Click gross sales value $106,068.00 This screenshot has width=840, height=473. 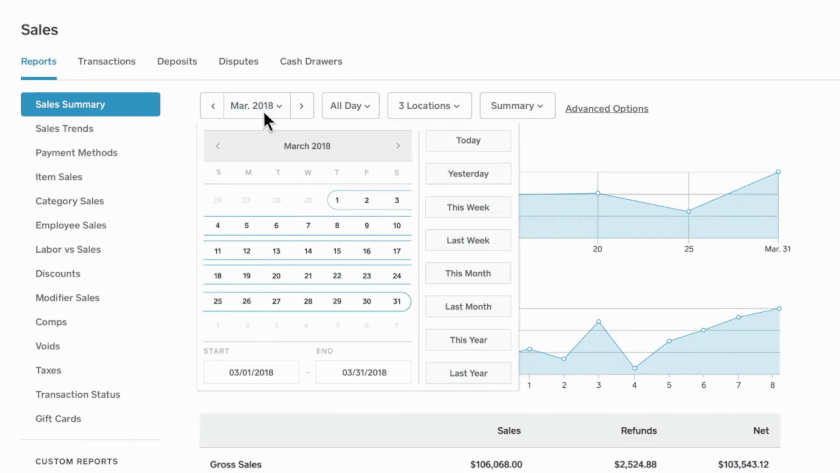tap(496, 464)
